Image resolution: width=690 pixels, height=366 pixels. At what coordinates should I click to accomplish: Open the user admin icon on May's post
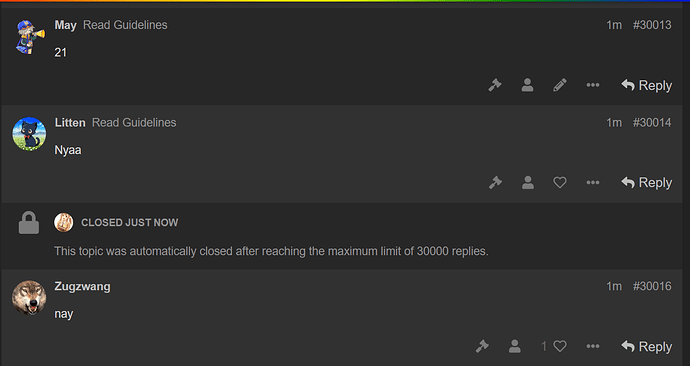pyautogui.click(x=527, y=85)
